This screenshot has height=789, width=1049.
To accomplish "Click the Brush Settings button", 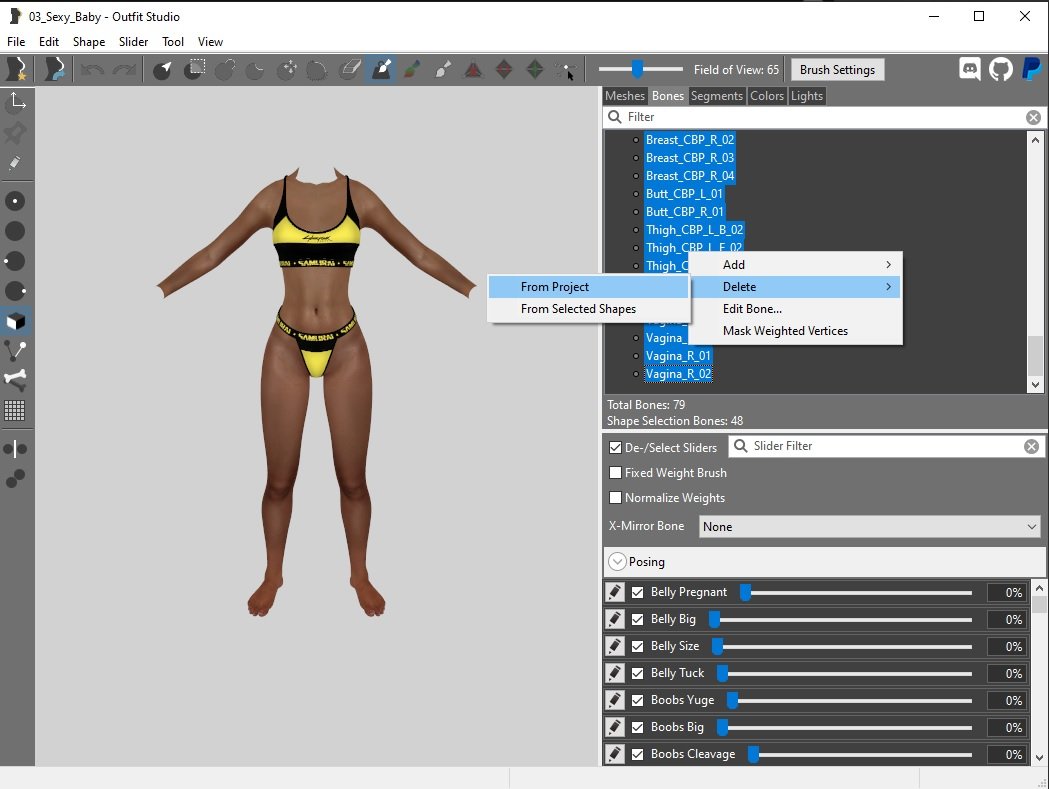I will [x=837, y=70].
